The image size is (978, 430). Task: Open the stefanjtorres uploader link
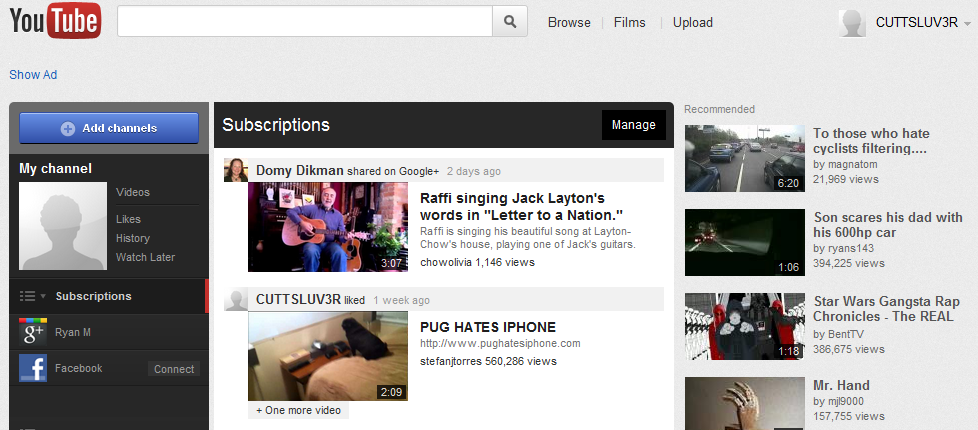[x=450, y=361]
